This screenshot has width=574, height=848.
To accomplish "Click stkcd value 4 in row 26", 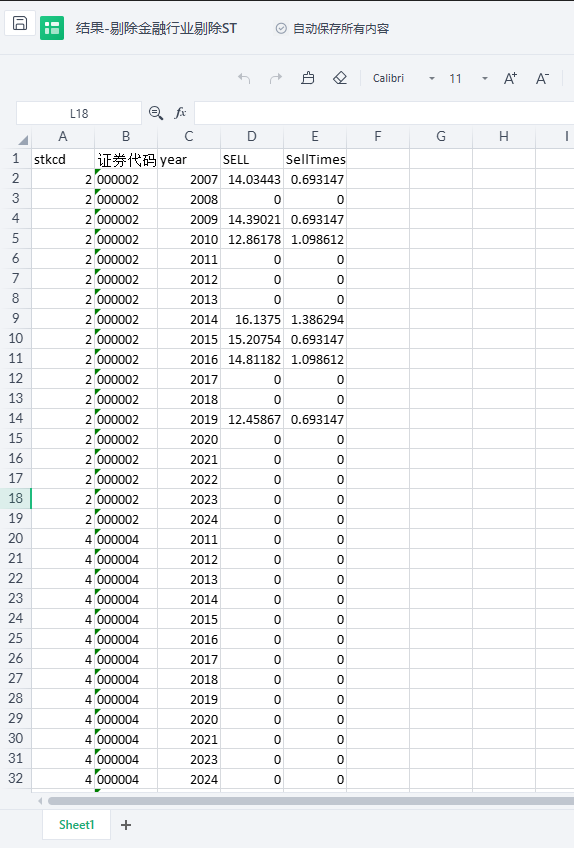I will pyautogui.click(x=63, y=659).
